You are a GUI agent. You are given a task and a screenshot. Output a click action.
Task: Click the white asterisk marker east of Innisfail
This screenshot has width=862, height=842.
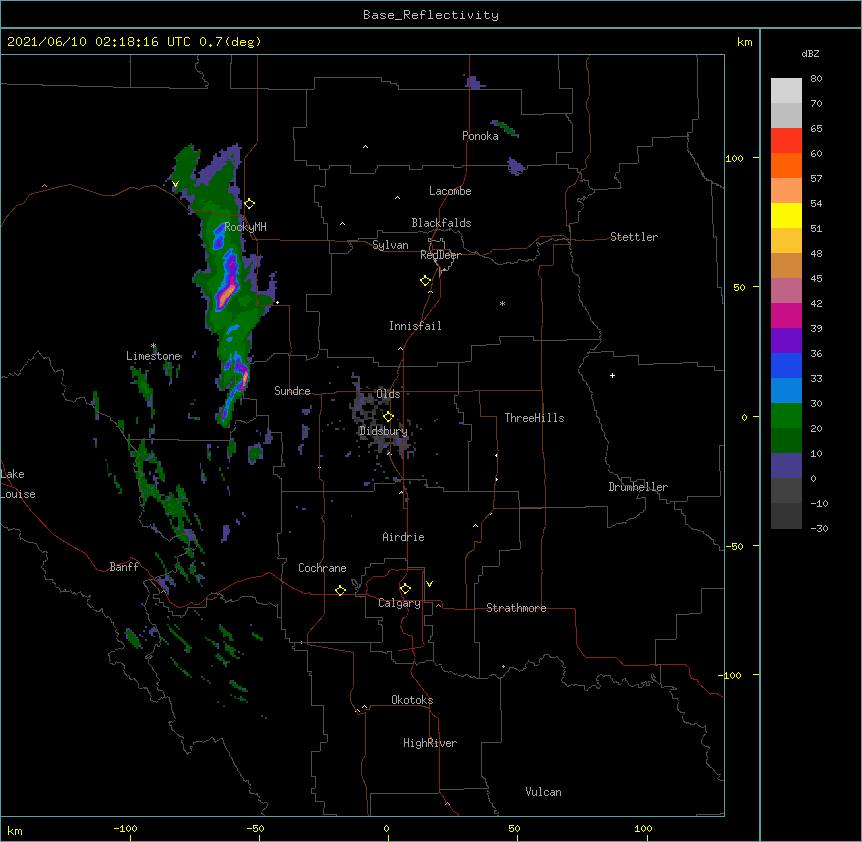502,304
